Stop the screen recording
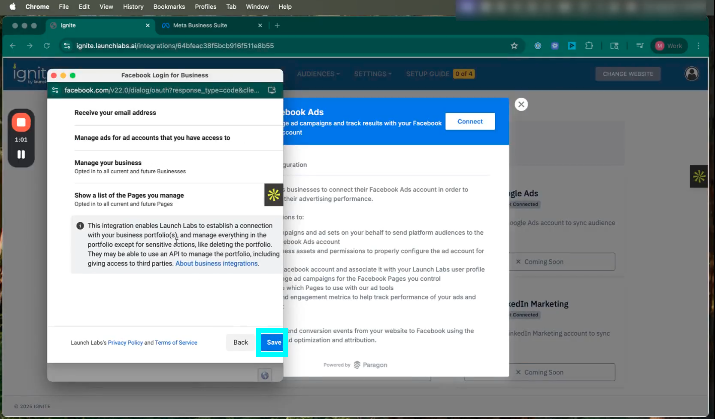715x419 pixels. 21,122
